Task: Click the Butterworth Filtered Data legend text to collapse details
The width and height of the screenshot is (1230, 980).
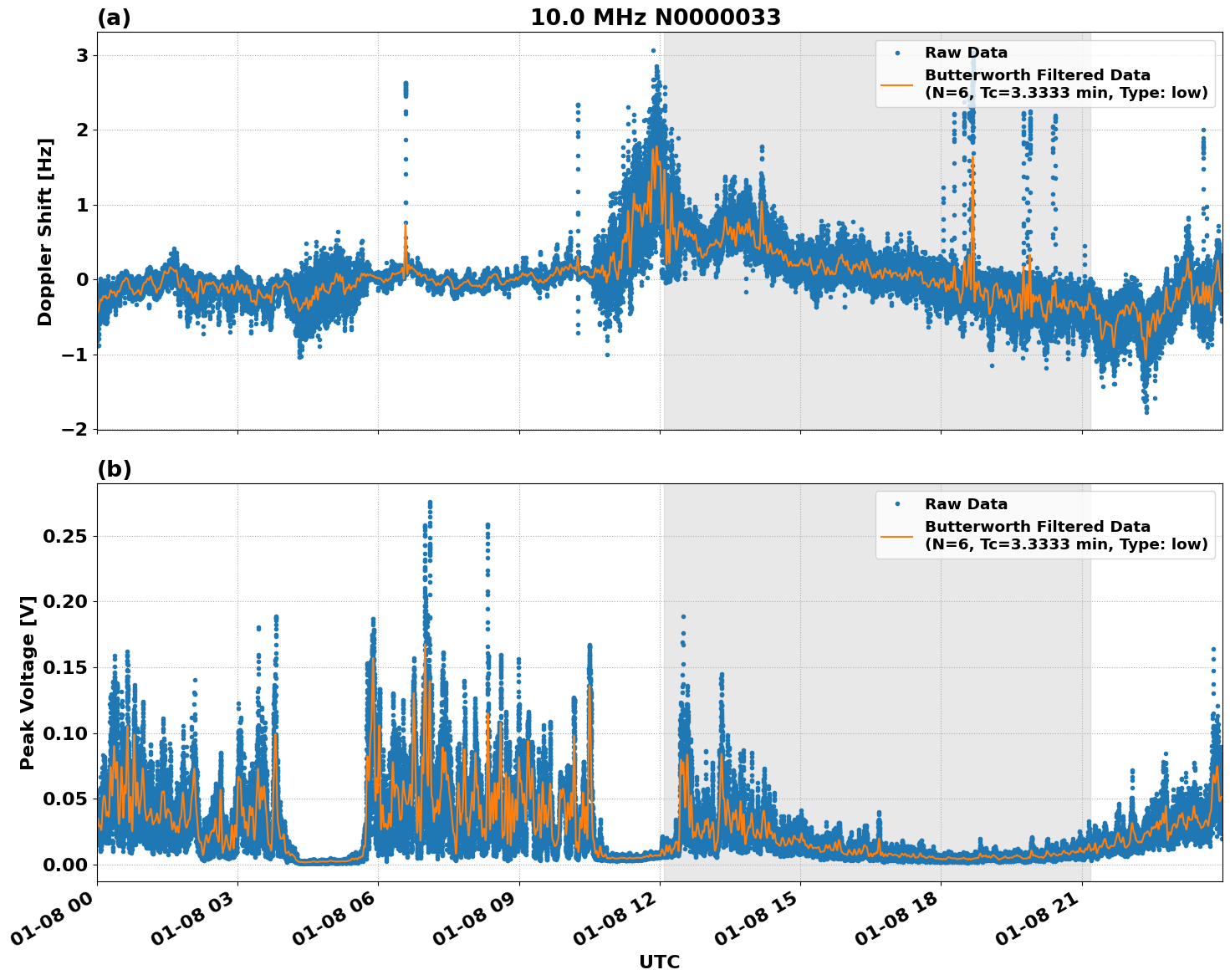Action: coord(1037,74)
